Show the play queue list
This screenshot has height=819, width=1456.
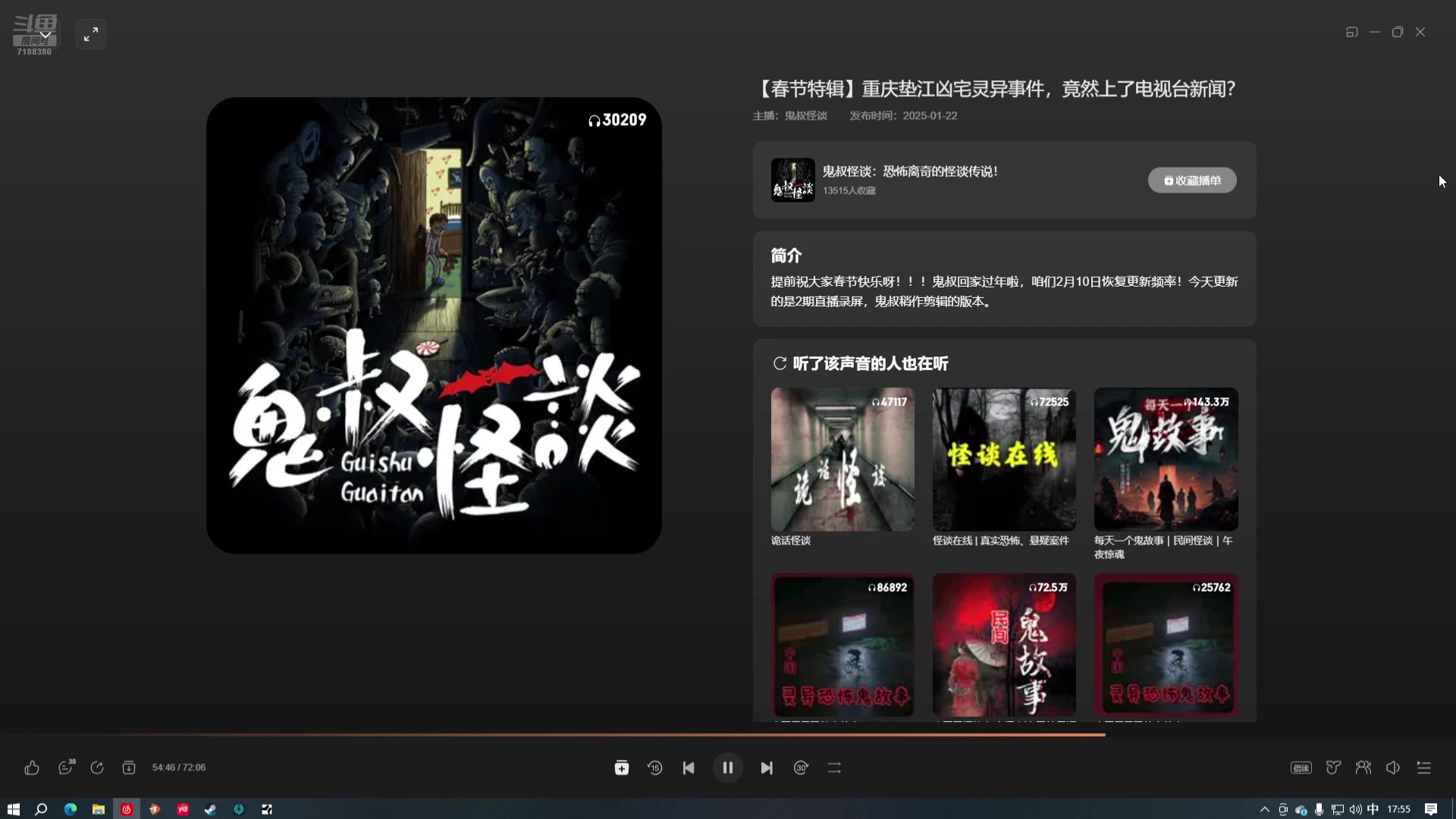pyautogui.click(x=1424, y=767)
